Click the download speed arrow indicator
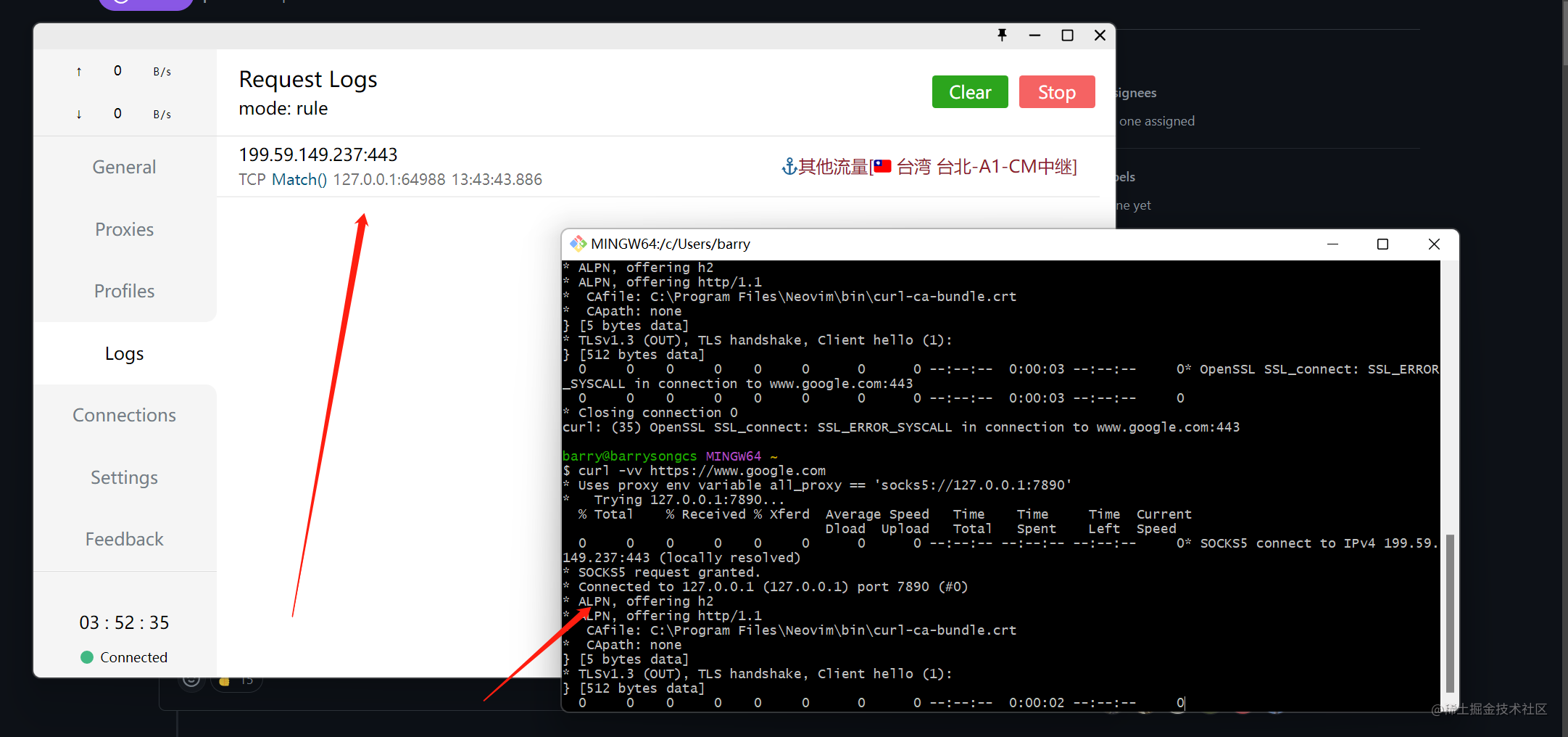 (x=79, y=114)
